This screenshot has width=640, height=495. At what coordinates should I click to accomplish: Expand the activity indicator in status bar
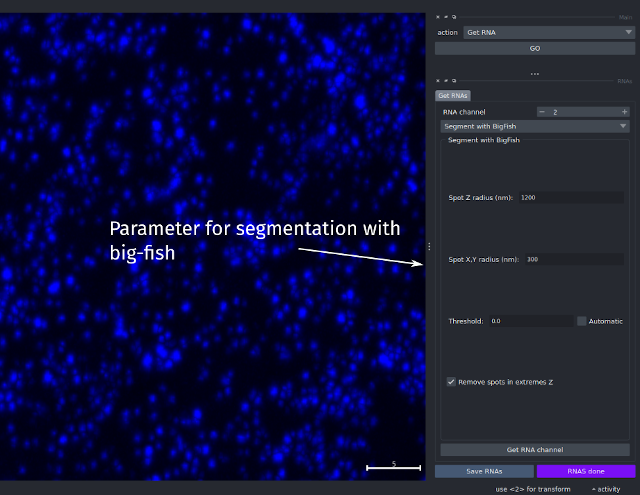(606, 489)
